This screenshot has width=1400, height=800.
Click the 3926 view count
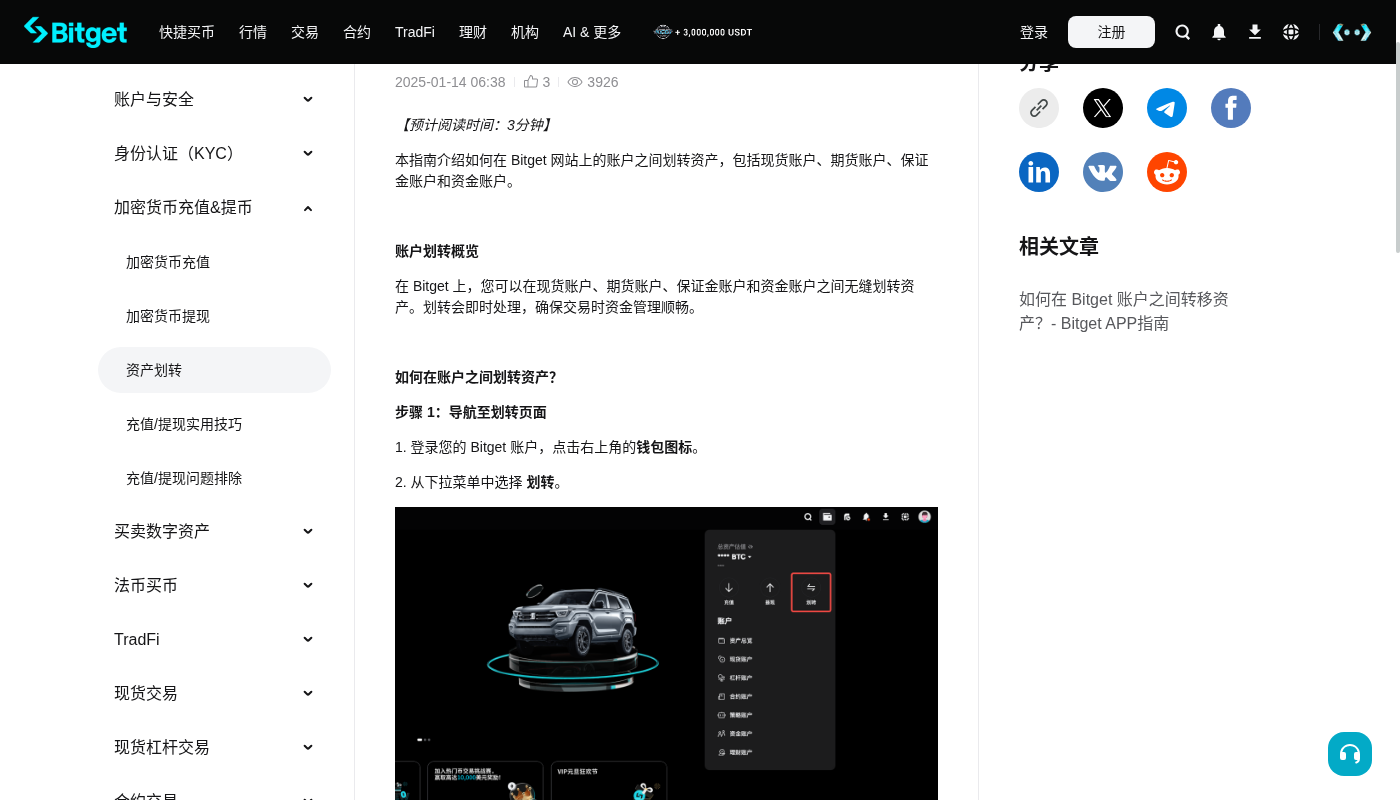pos(603,82)
